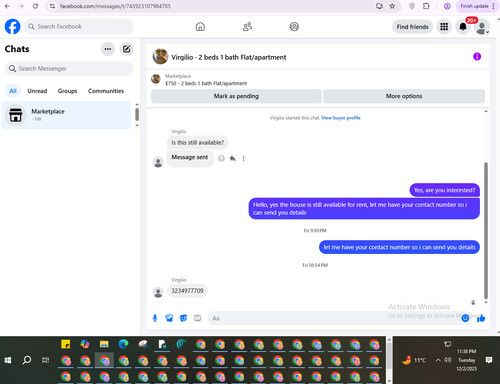Click the Search Facebook field
500x384 pixels.
(79, 26)
